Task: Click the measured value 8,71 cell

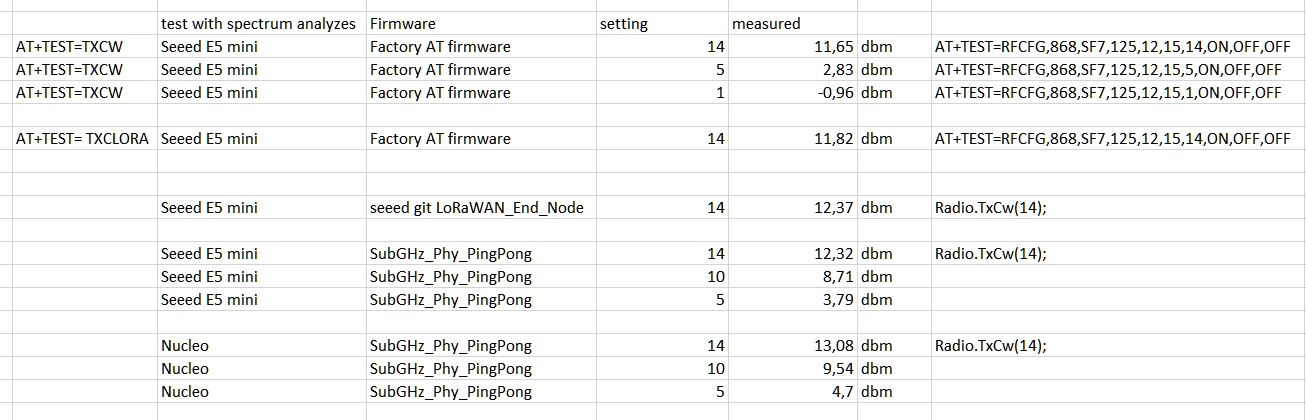Action: 793,277
